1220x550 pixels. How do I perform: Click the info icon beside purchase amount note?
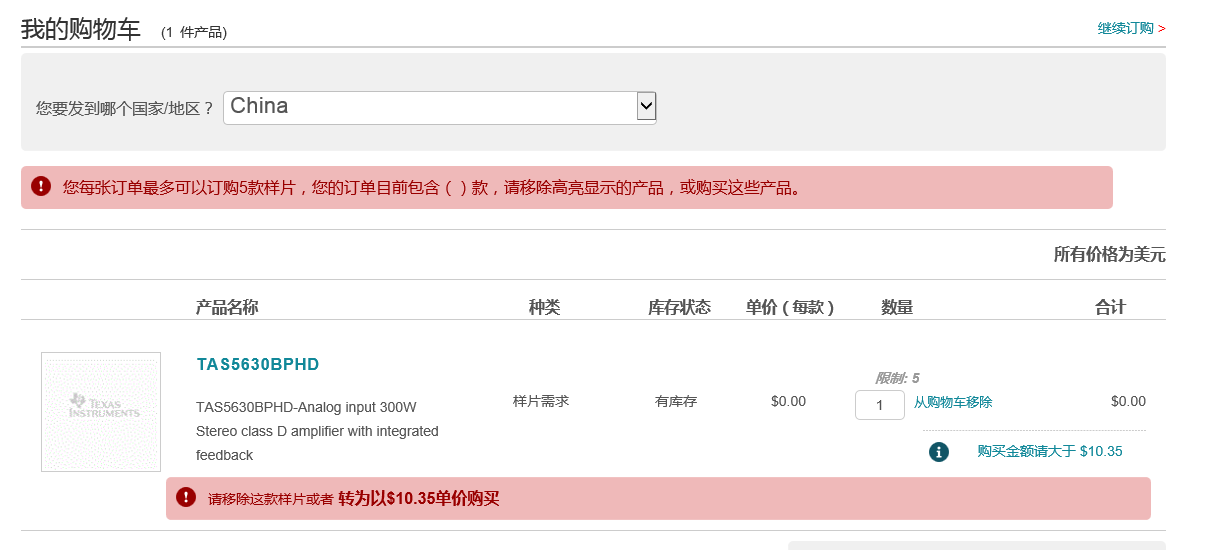tap(938, 452)
